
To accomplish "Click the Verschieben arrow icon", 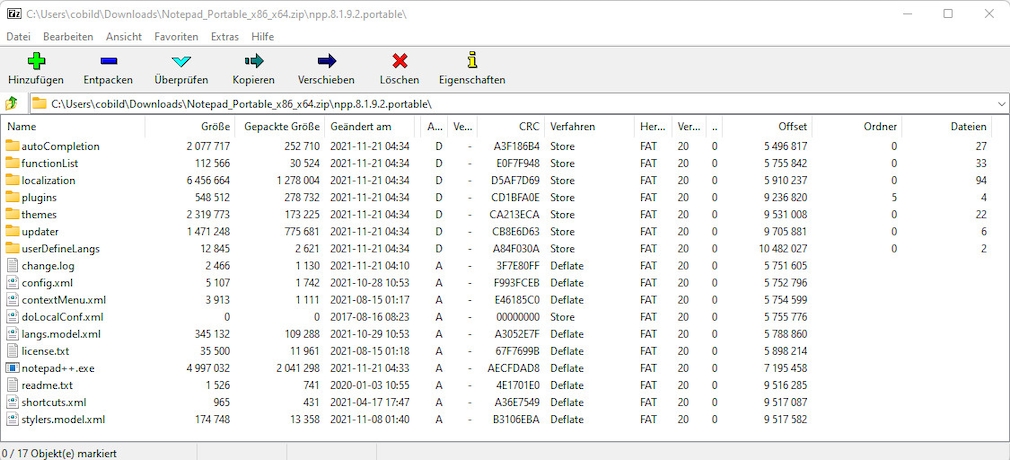I will tap(326, 61).
